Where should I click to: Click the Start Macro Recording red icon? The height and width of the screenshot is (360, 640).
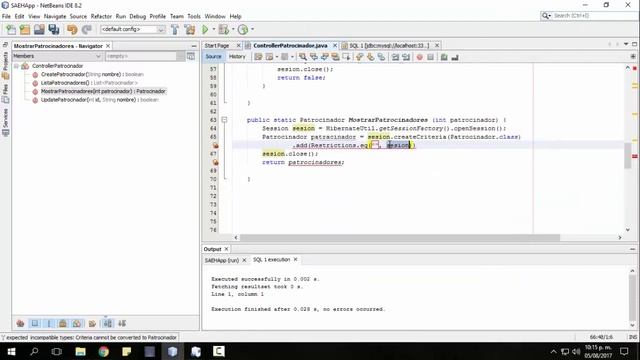click(x=420, y=57)
